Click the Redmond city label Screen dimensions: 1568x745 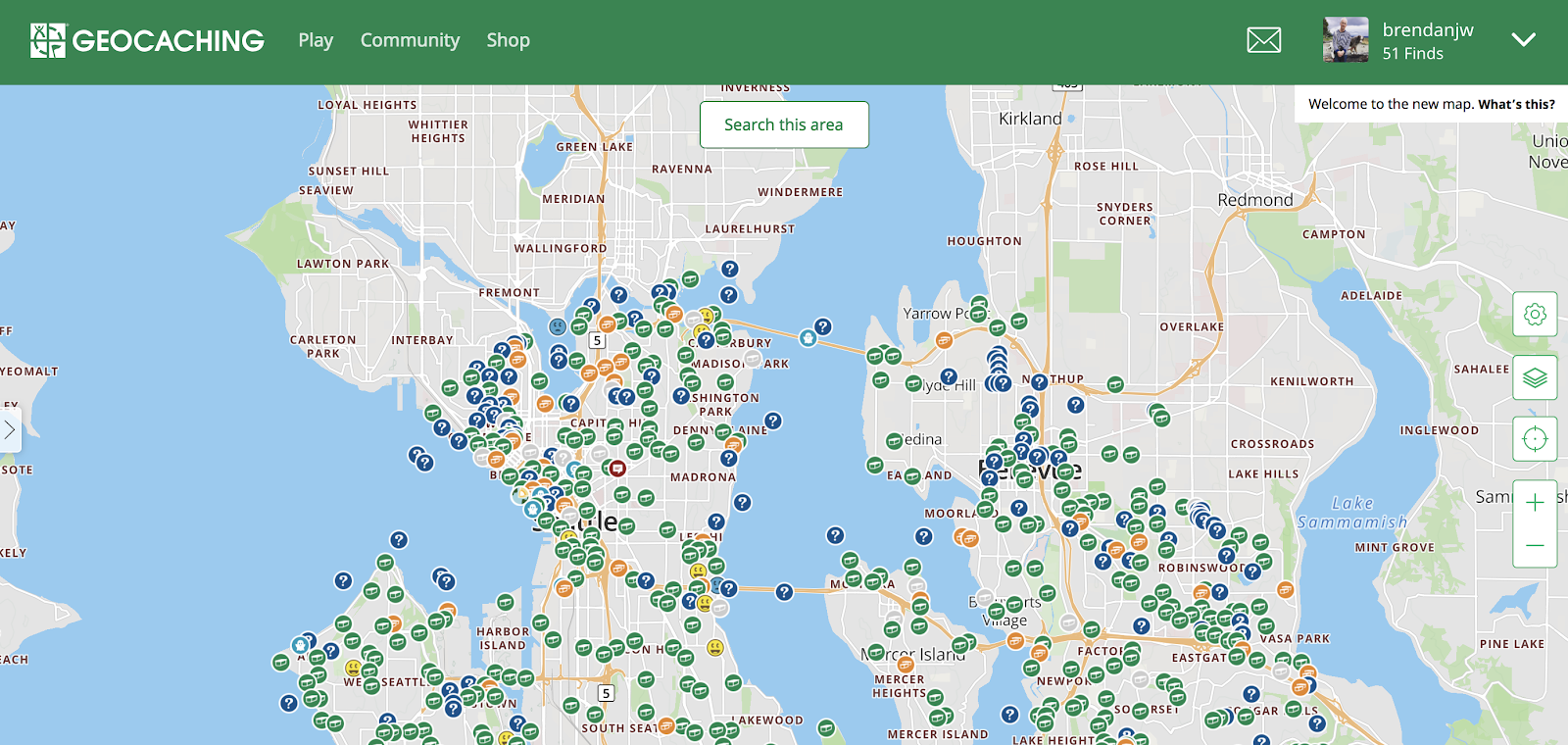1255,200
